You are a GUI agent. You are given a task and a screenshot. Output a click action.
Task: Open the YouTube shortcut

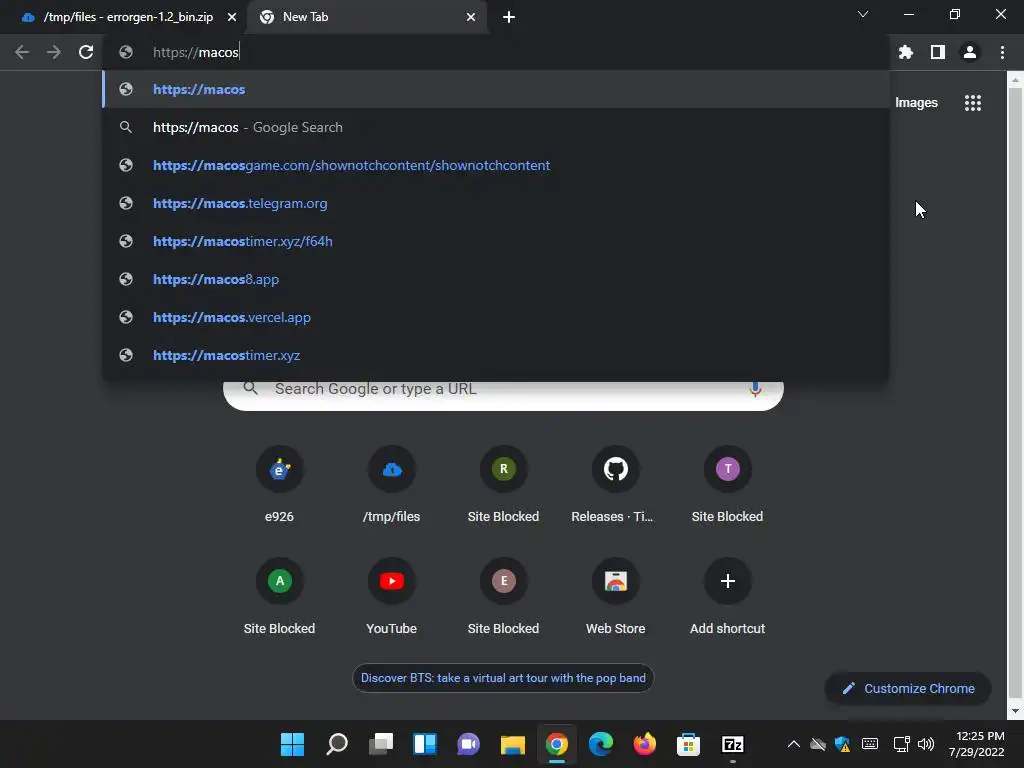coord(392,597)
